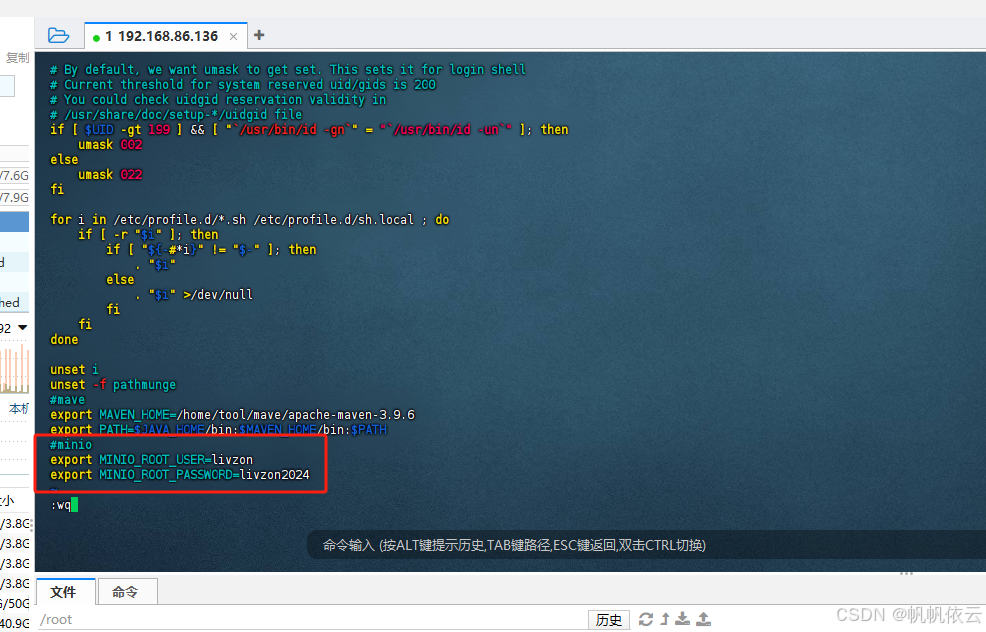Click the export MAVEN_HOME line
986x632 pixels.
click(x=232, y=415)
